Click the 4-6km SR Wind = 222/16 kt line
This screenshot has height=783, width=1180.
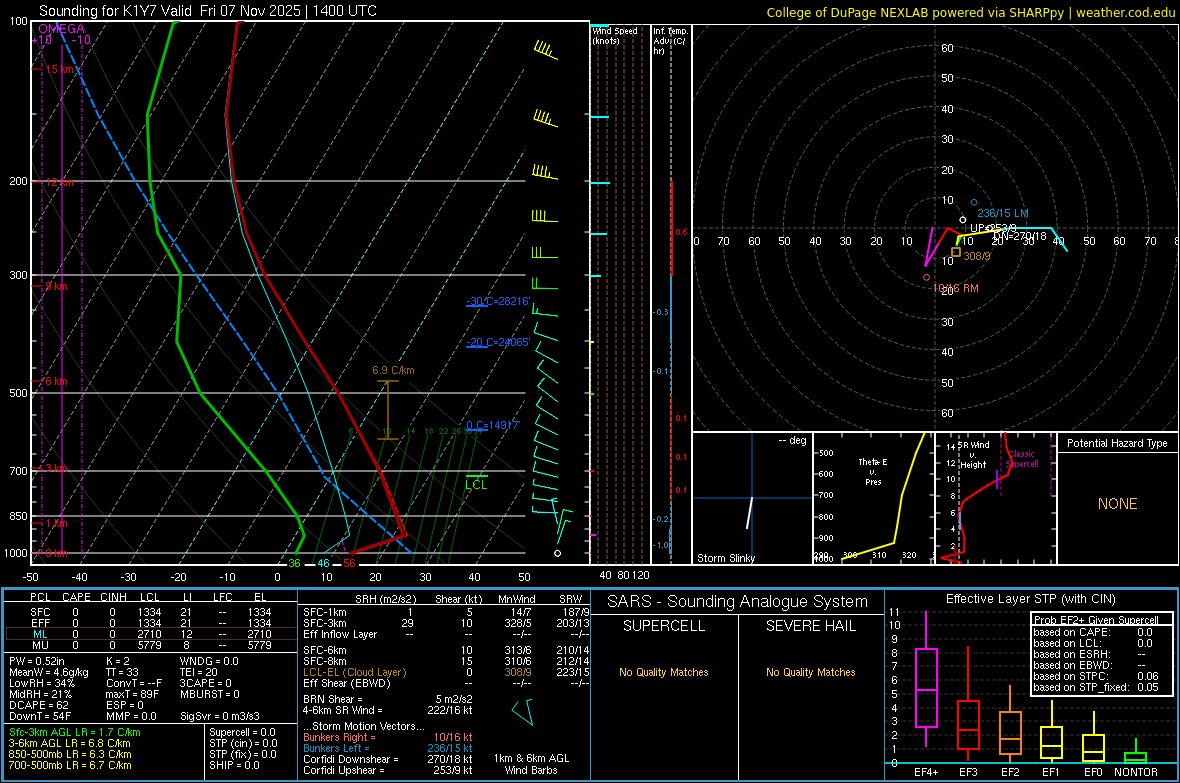(x=388, y=710)
